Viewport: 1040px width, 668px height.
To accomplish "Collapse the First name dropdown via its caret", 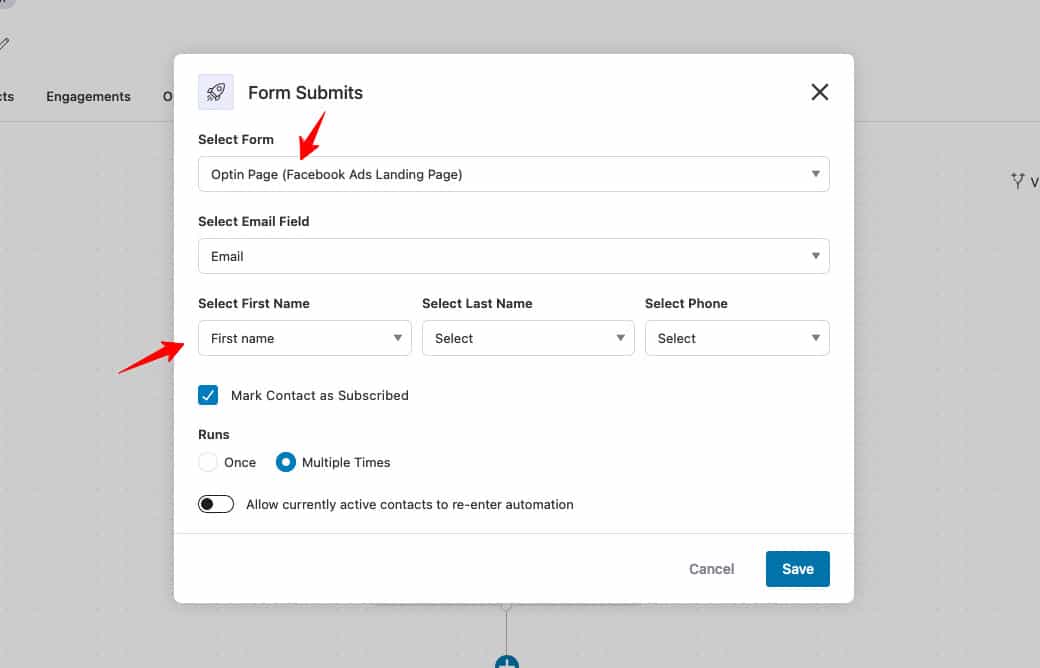I will point(397,338).
